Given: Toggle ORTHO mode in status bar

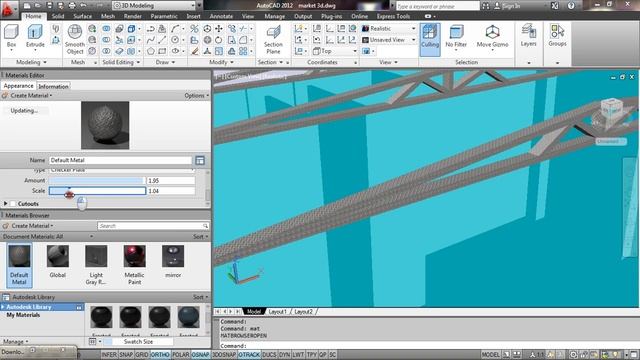Looking at the screenshot, I should click(x=160, y=355).
